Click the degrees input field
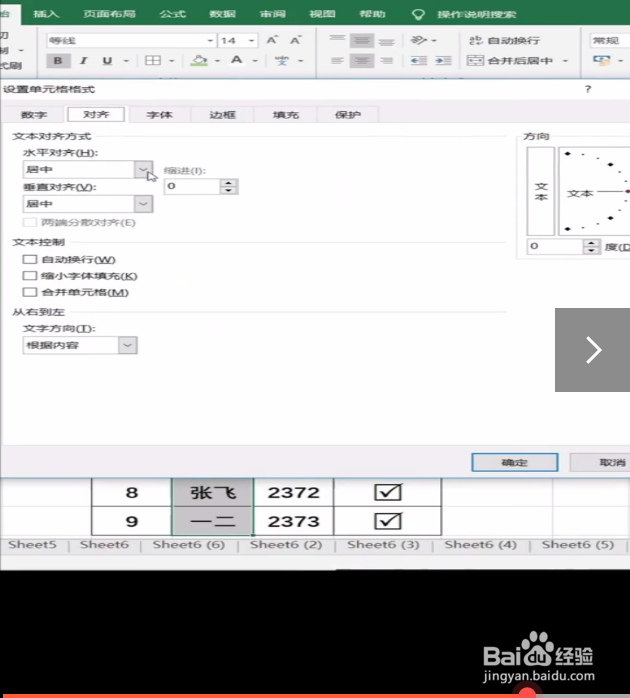Image resolution: width=630 pixels, height=698 pixels. (555, 246)
